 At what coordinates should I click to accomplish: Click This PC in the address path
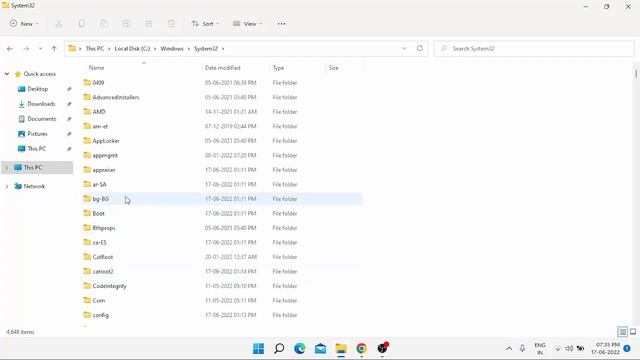(x=95, y=49)
